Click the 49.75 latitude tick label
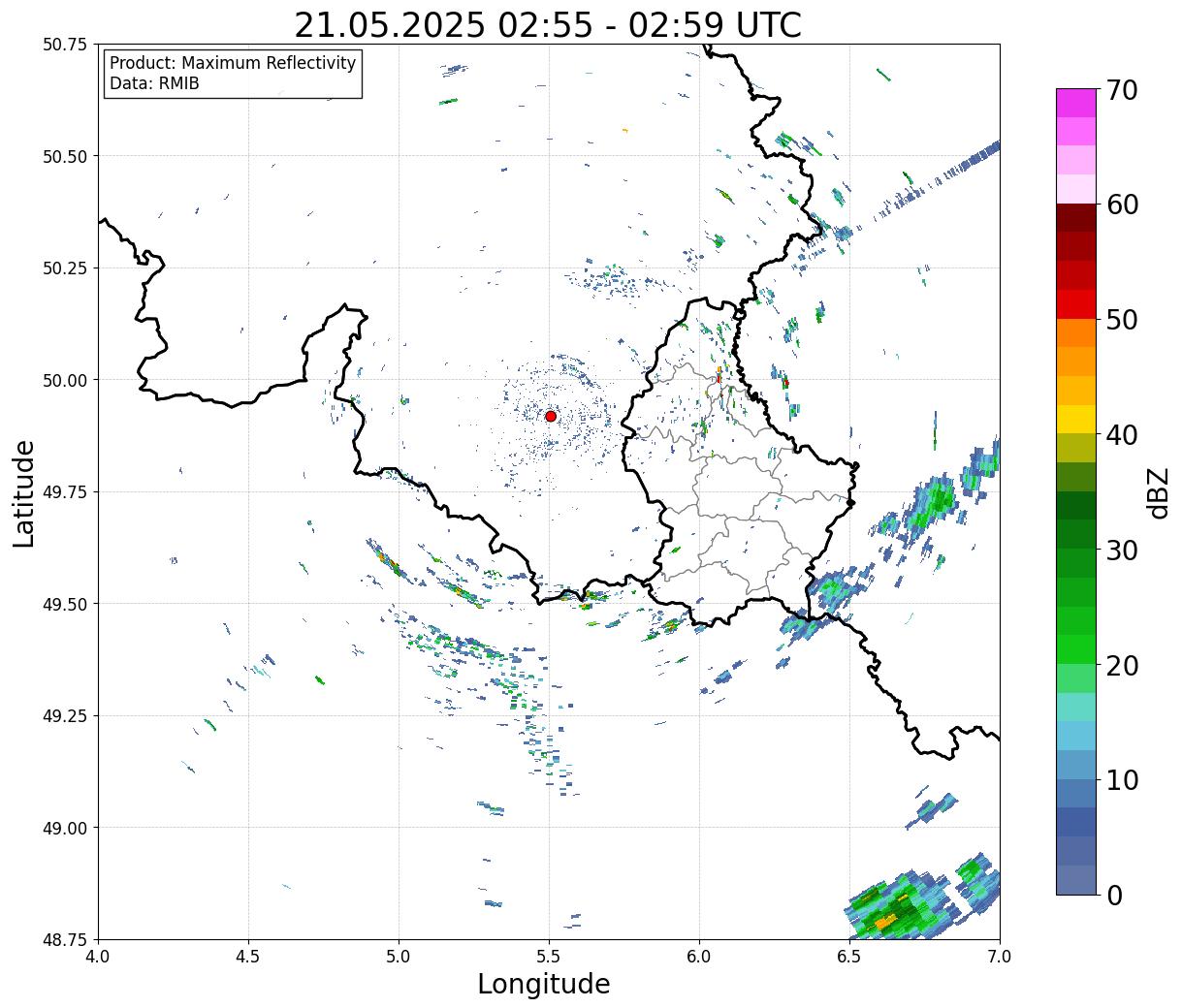This screenshot has height=1008, width=1182. [x=64, y=492]
